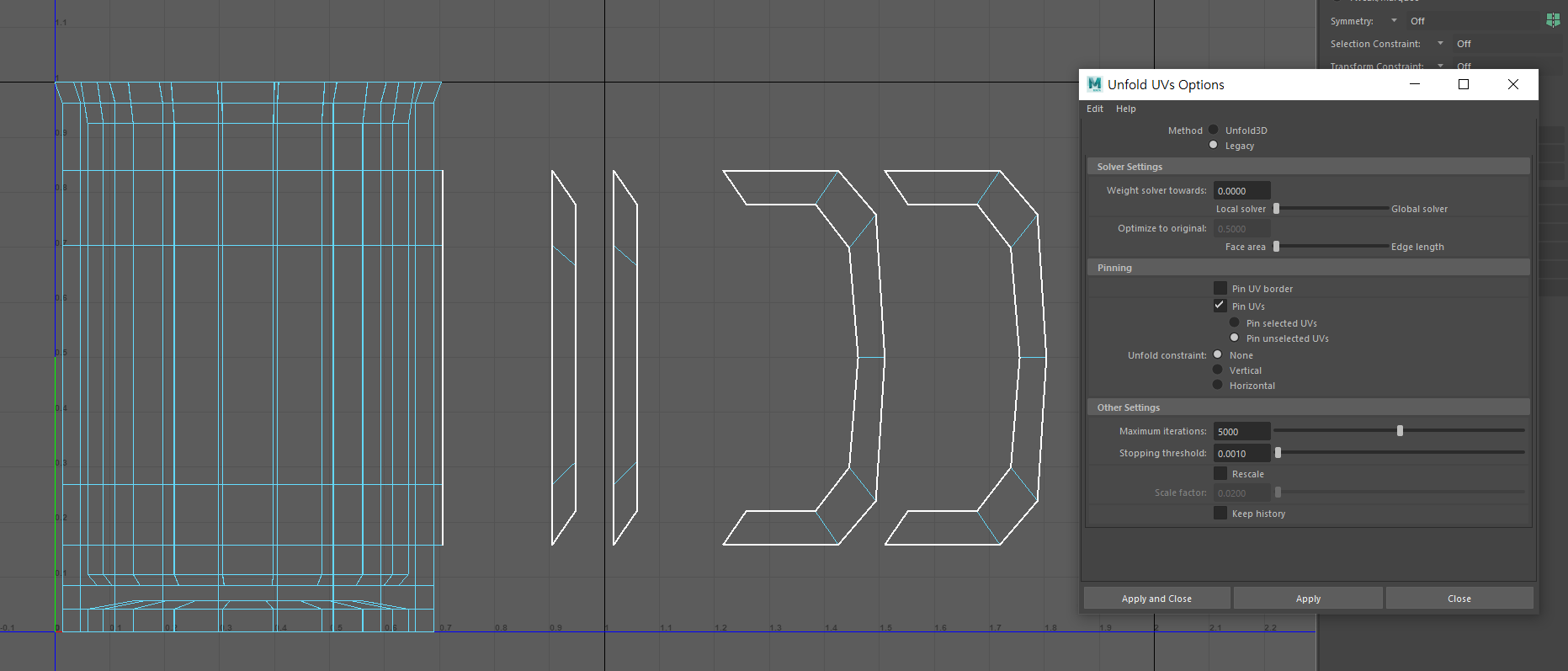The image size is (1568, 671).
Task: Choose the Pin selected UVs option
Action: click(1235, 322)
